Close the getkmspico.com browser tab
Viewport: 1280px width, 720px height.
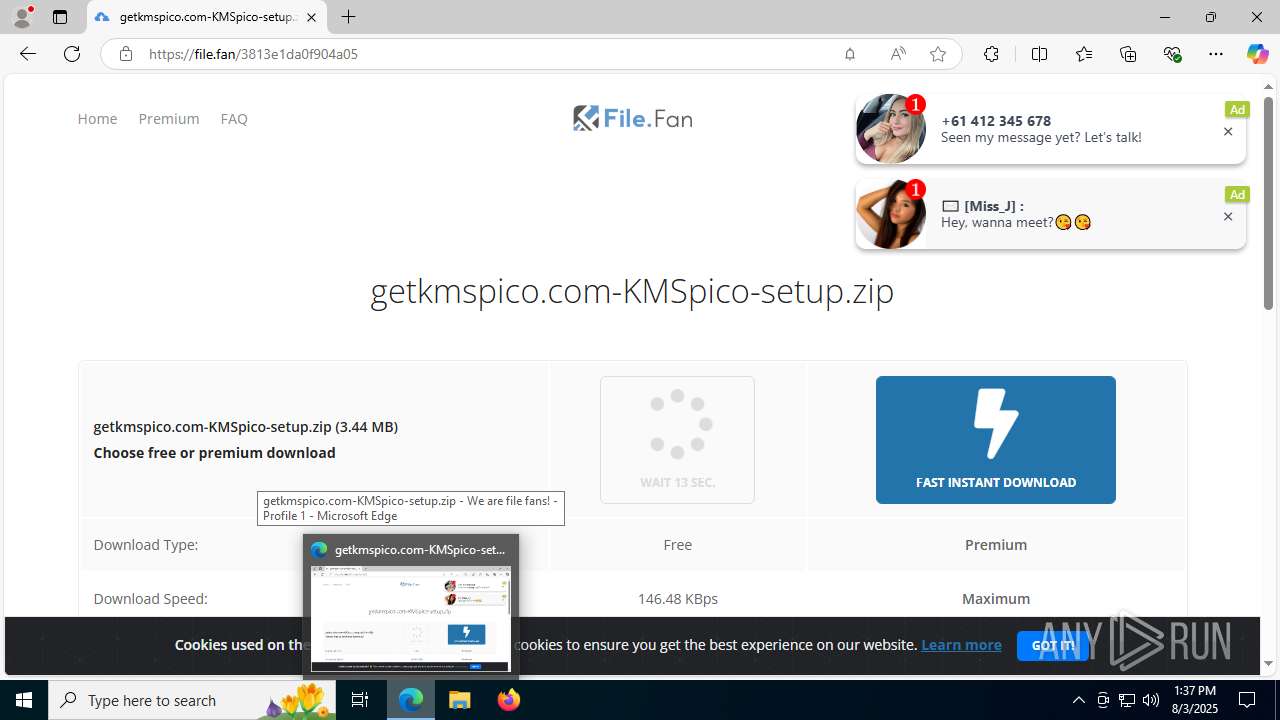tap(311, 17)
